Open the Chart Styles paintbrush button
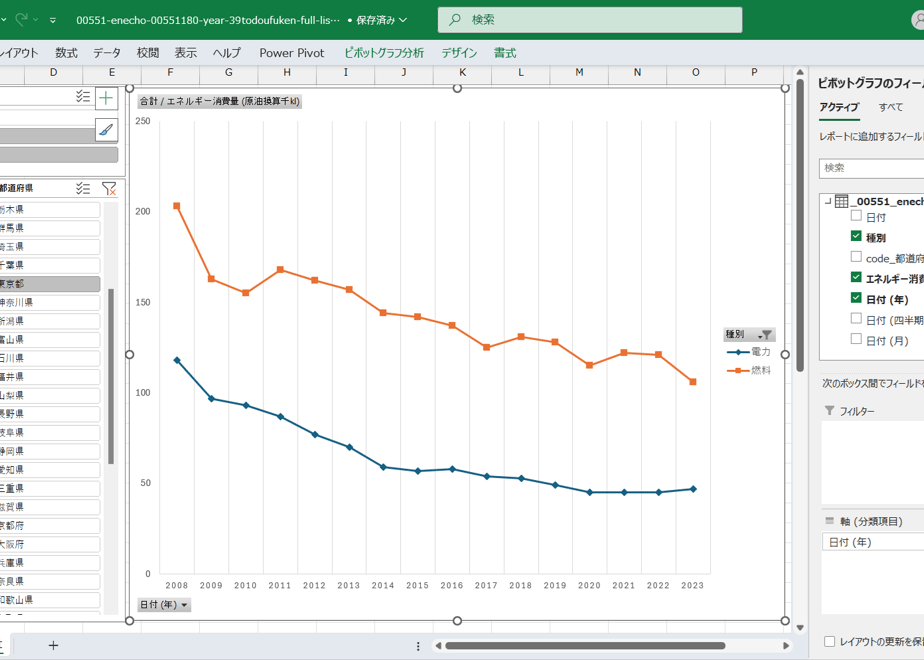 [106, 130]
